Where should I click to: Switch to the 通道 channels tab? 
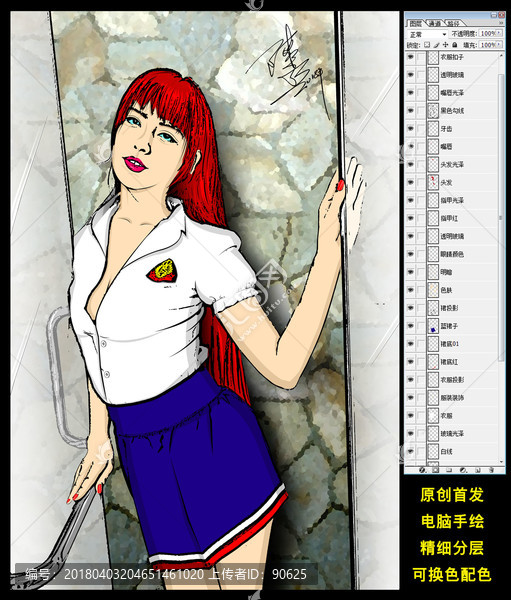point(434,24)
